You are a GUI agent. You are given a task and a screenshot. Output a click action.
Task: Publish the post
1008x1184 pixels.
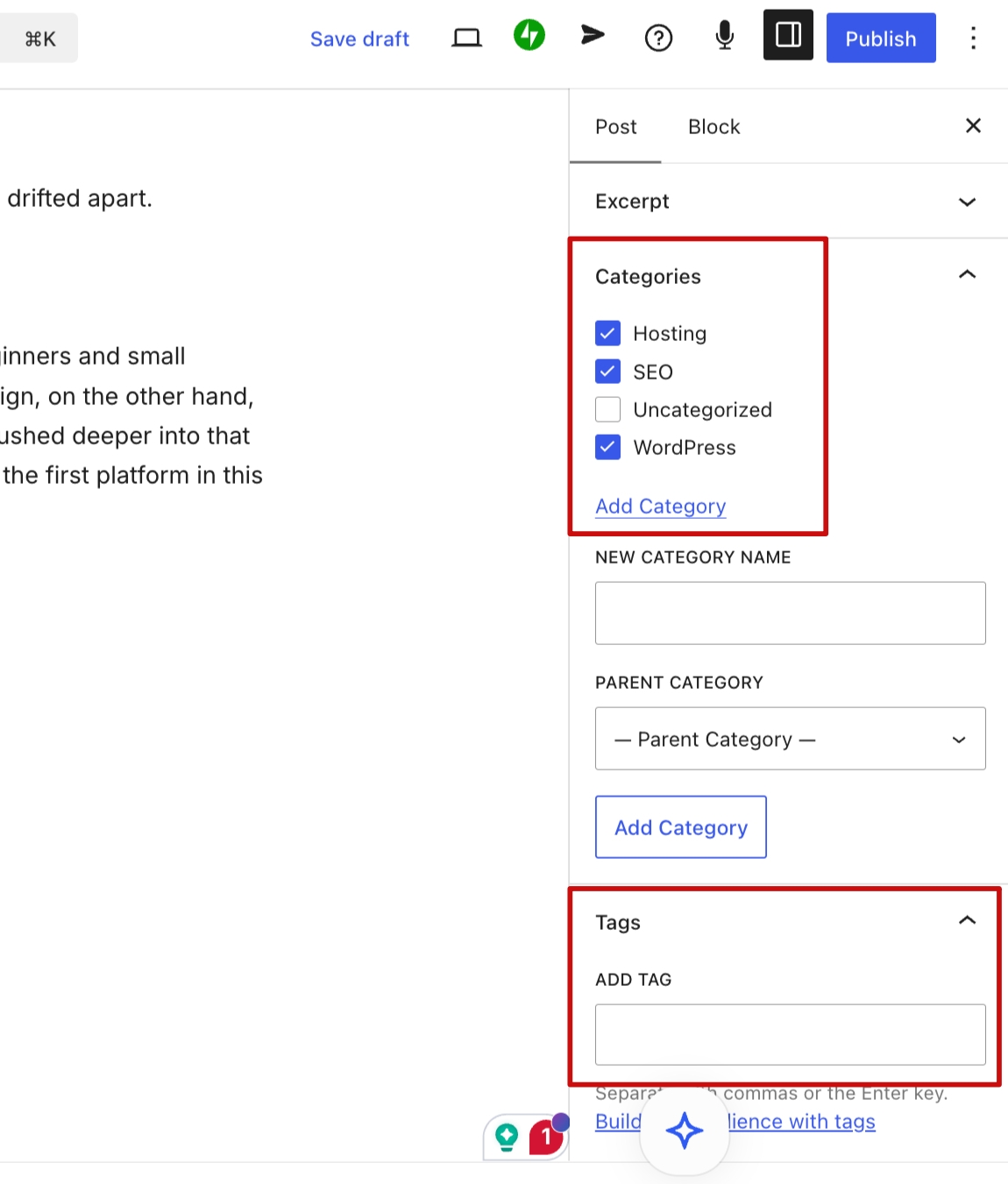coord(881,38)
